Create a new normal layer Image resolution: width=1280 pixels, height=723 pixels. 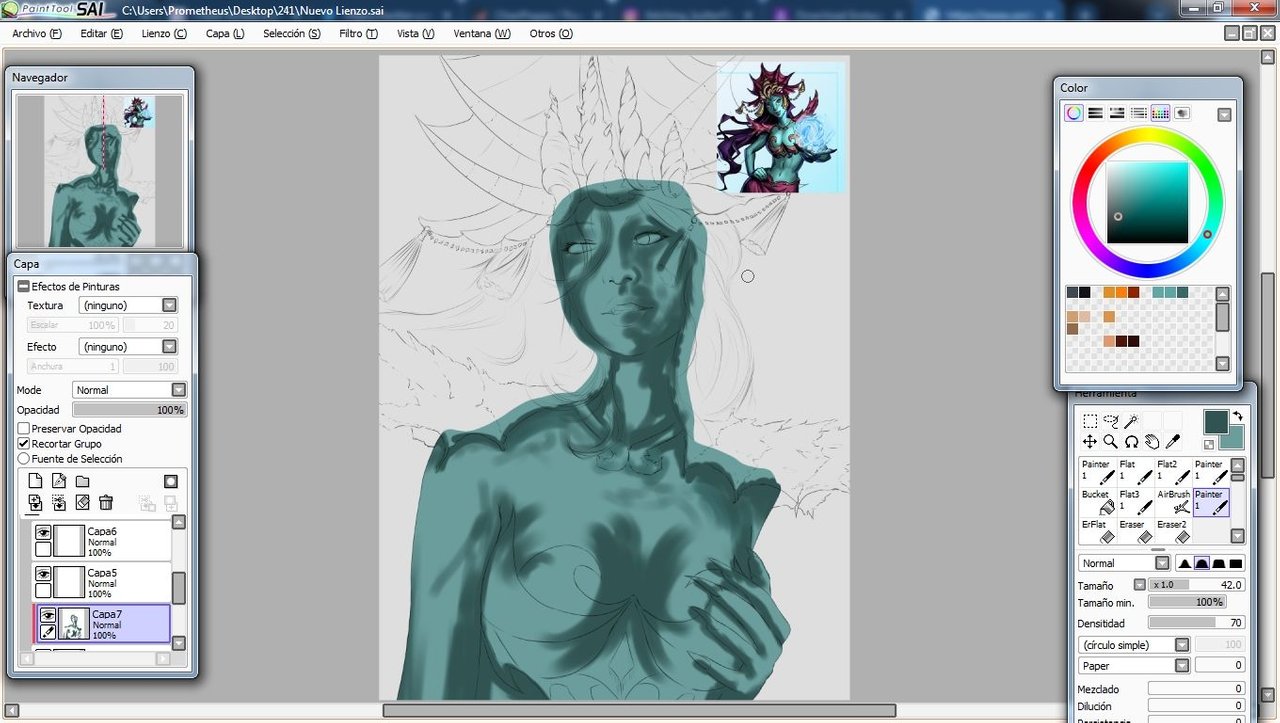35,481
